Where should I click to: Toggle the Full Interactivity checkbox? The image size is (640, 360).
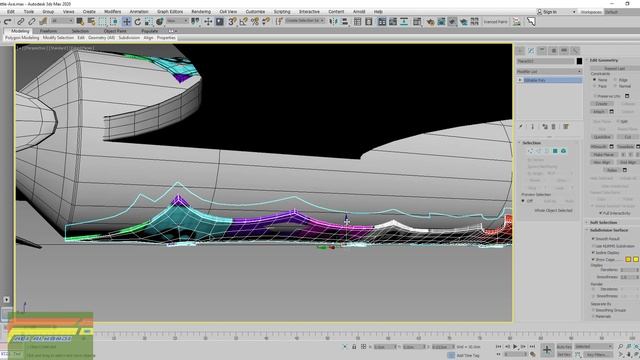click(600, 213)
